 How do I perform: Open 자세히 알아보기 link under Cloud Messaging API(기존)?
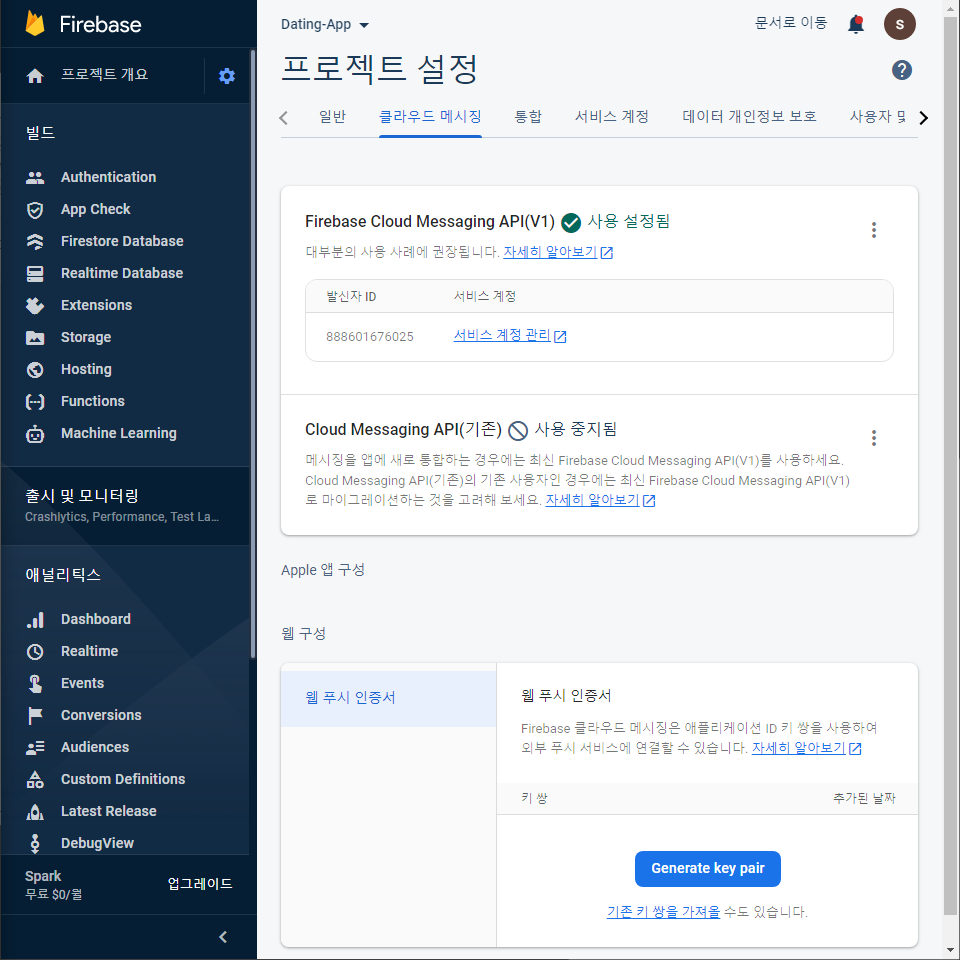coord(600,500)
